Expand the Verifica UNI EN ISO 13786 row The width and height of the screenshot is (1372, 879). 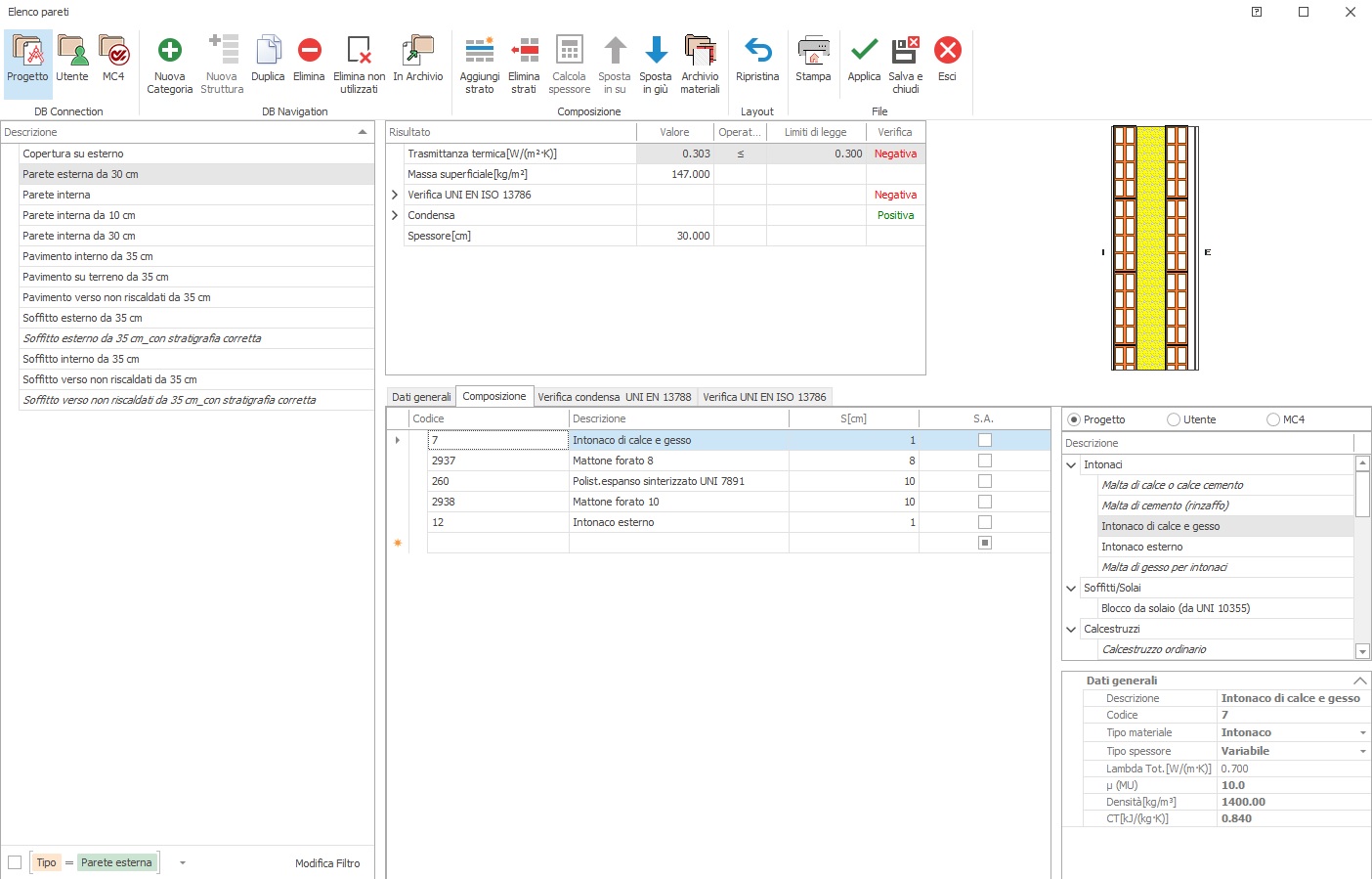coord(395,195)
